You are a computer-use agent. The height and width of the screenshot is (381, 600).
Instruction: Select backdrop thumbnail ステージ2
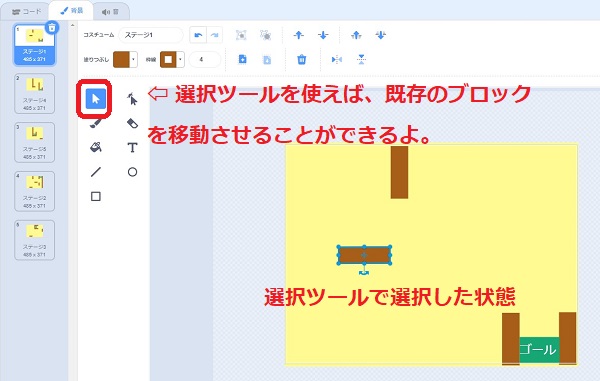[x=34, y=192]
